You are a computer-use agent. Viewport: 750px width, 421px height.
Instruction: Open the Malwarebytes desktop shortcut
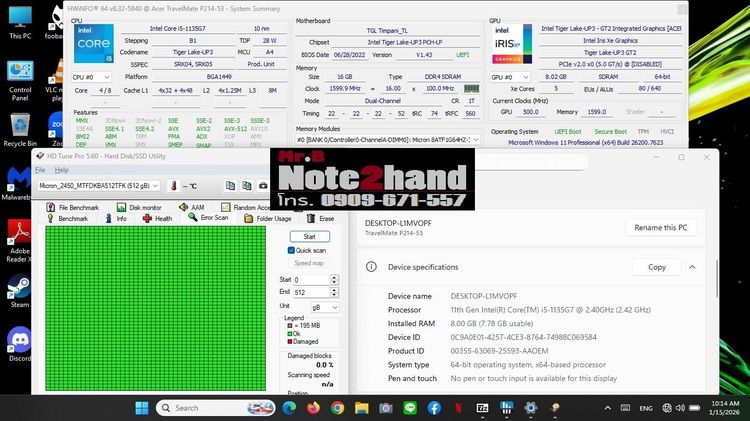[x=18, y=184]
